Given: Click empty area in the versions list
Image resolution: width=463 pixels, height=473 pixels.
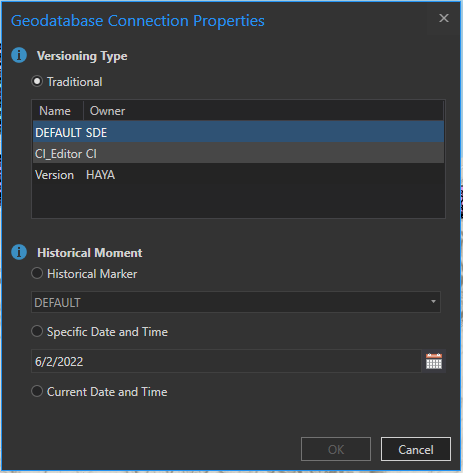Looking at the screenshot, I should (238, 201).
